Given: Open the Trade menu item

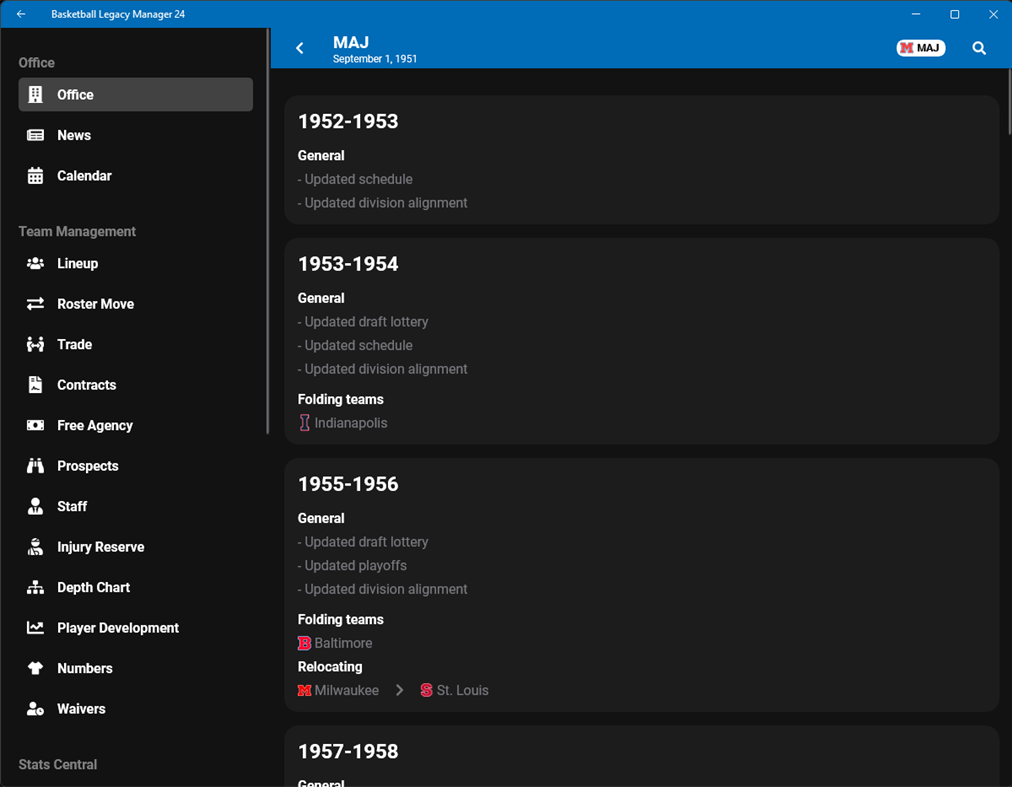Looking at the screenshot, I should (x=136, y=345).
